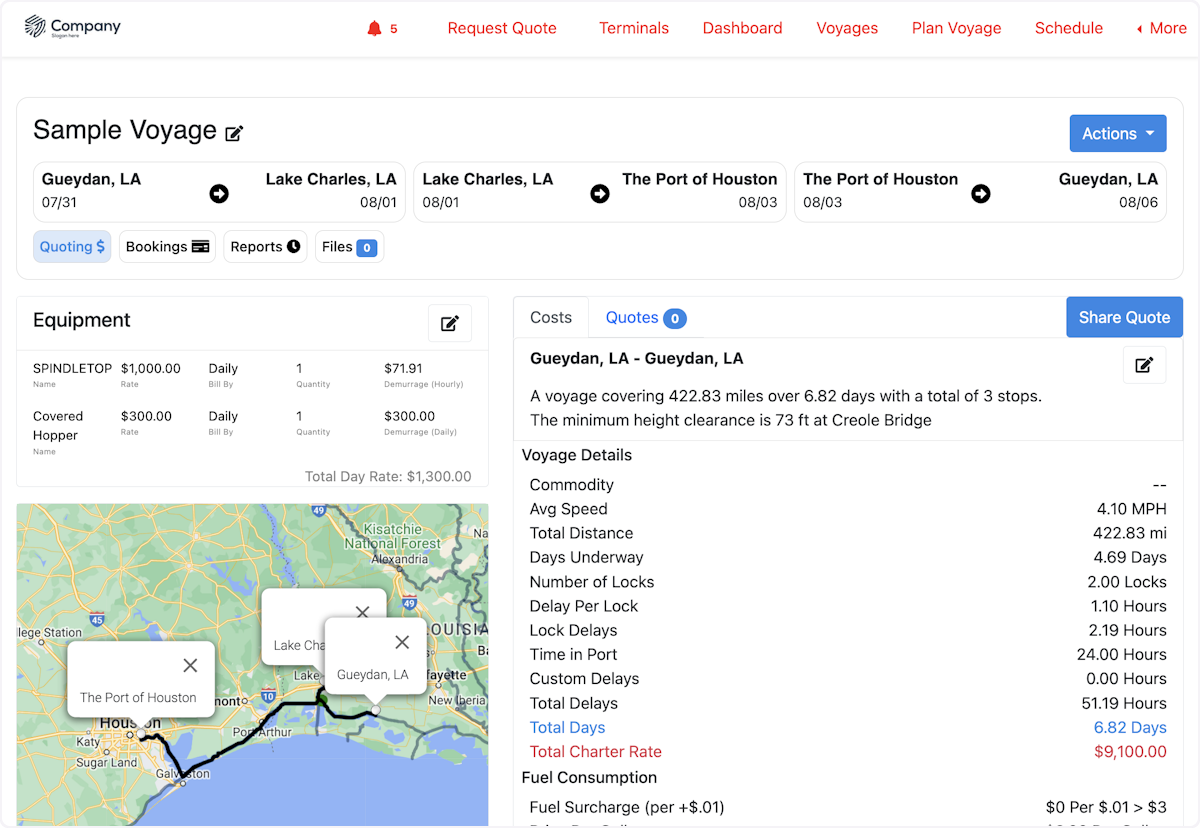
Task: Edit the Sample Voyage title pencil icon
Action: coord(234,133)
